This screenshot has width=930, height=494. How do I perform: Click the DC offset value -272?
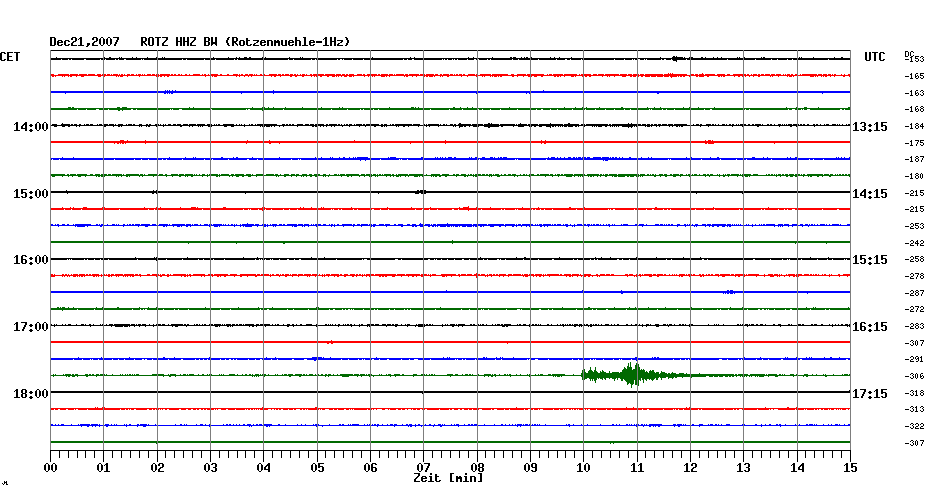tap(915, 310)
